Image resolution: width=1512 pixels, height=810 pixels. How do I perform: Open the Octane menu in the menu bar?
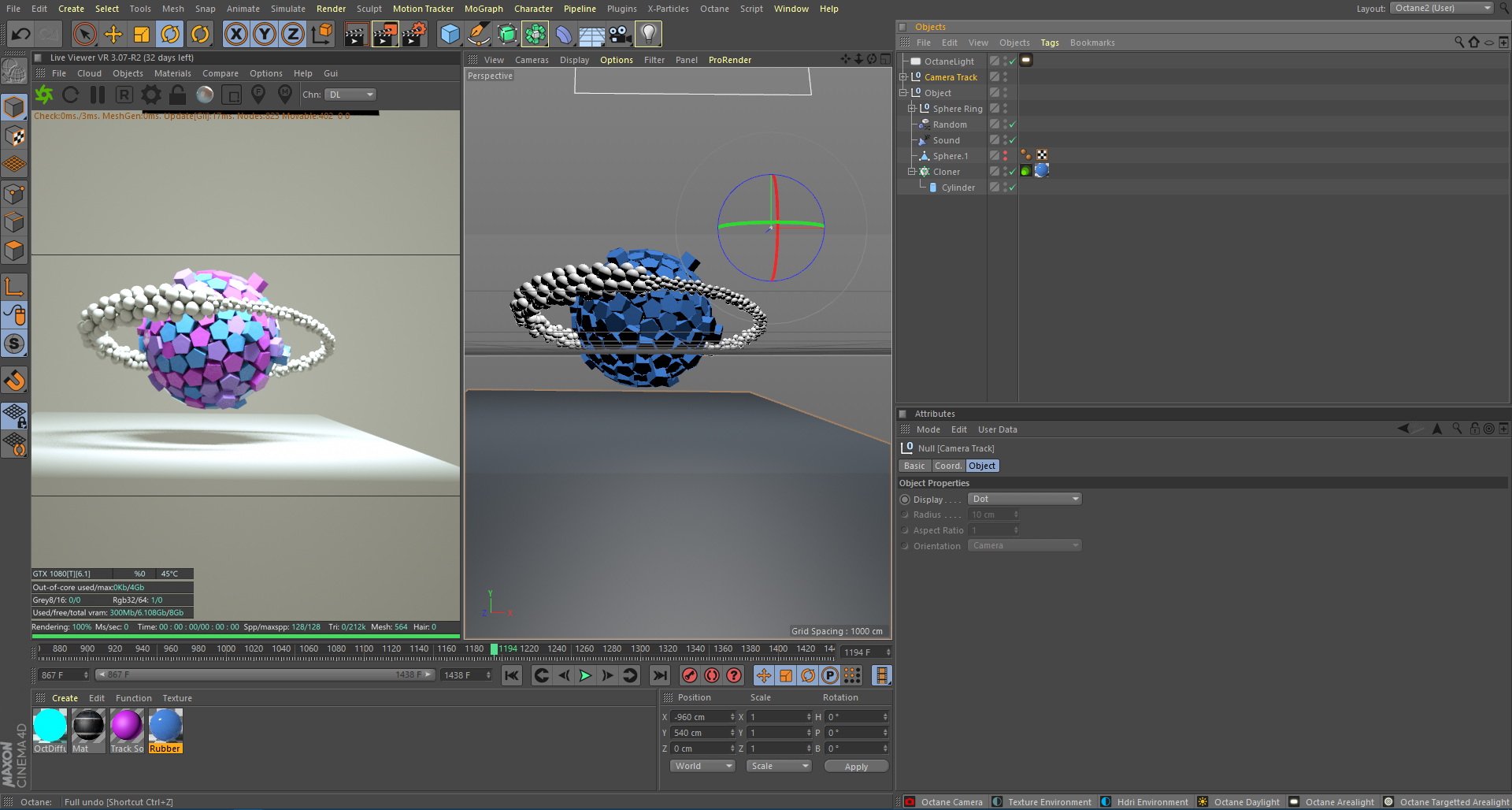click(714, 9)
